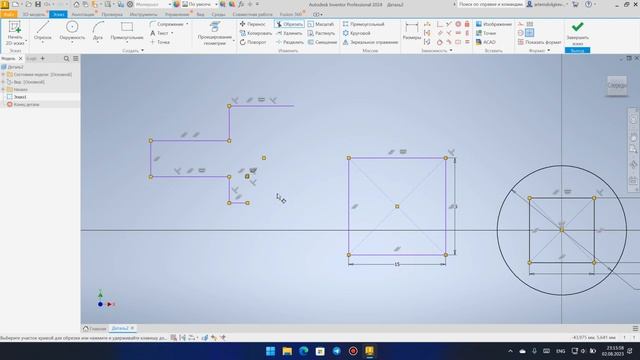Select the Перенос (Move) command
Image resolution: width=640 pixels, height=360 pixels.
[253, 24]
